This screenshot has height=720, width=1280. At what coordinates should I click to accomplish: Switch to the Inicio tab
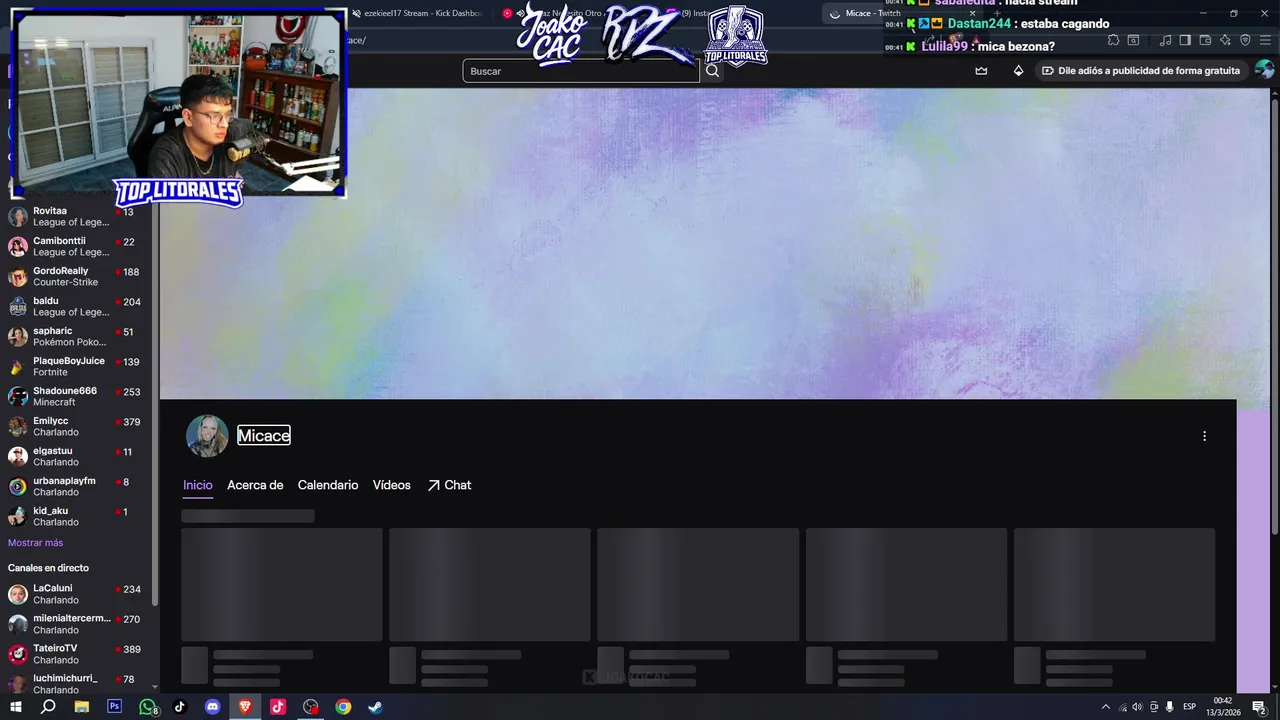[x=198, y=485]
